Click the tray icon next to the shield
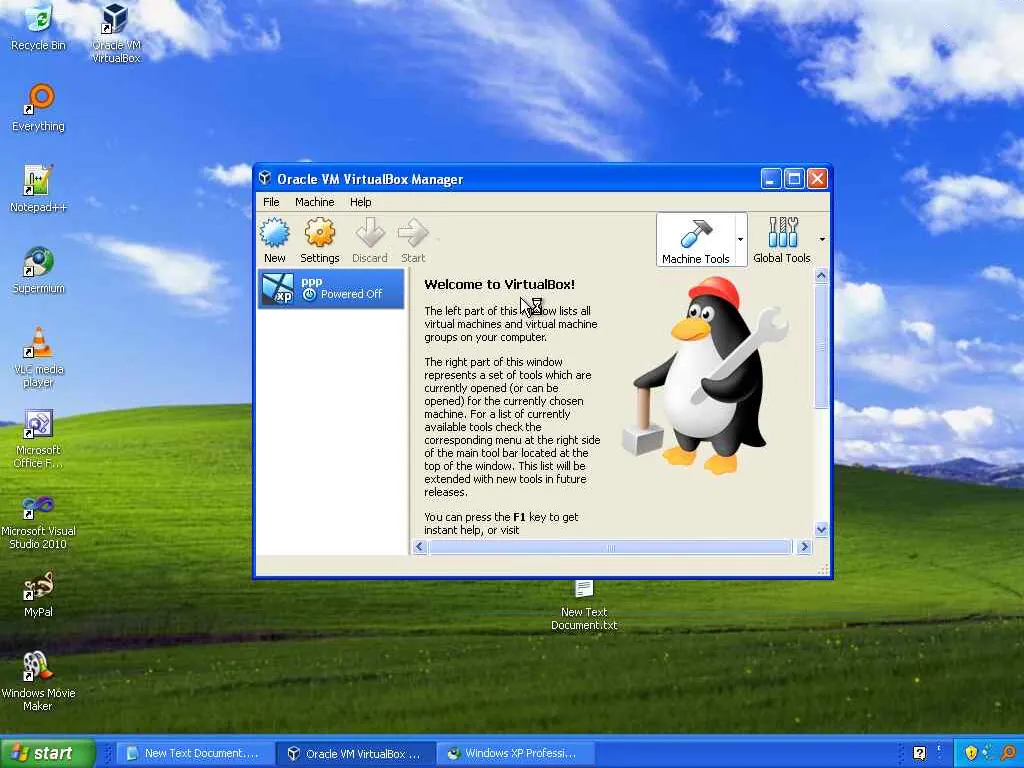The image size is (1024, 768). (x=989, y=754)
